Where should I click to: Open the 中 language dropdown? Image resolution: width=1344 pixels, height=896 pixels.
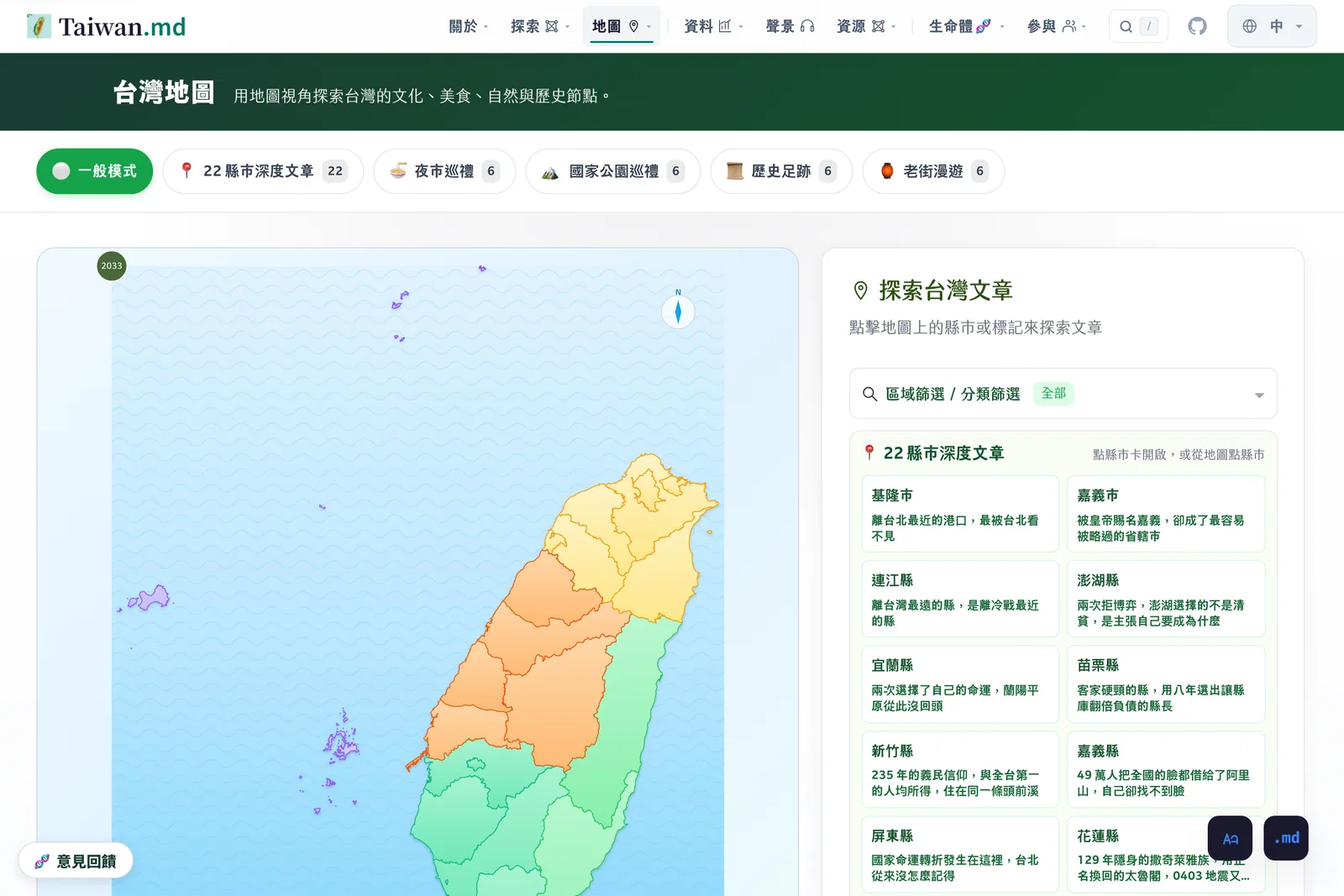coord(1272,26)
